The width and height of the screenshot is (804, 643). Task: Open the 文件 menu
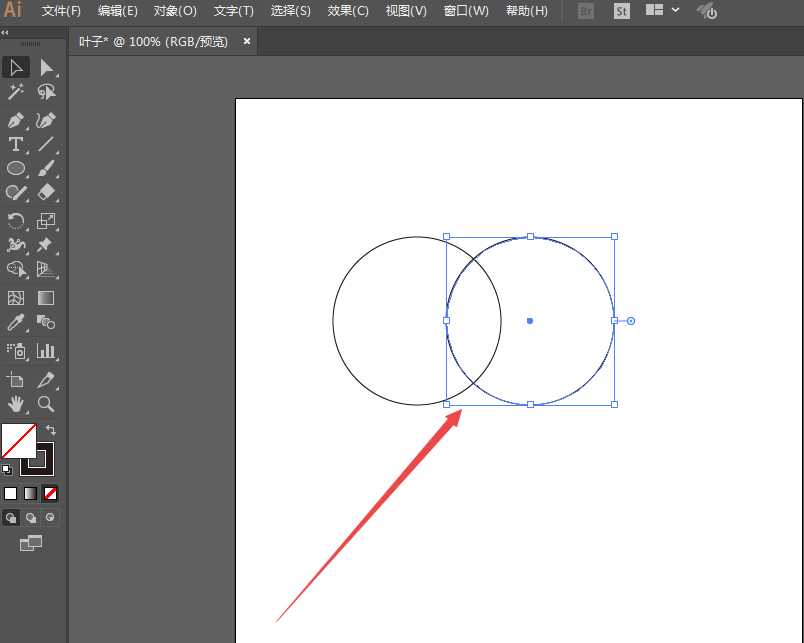[x=60, y=11]
